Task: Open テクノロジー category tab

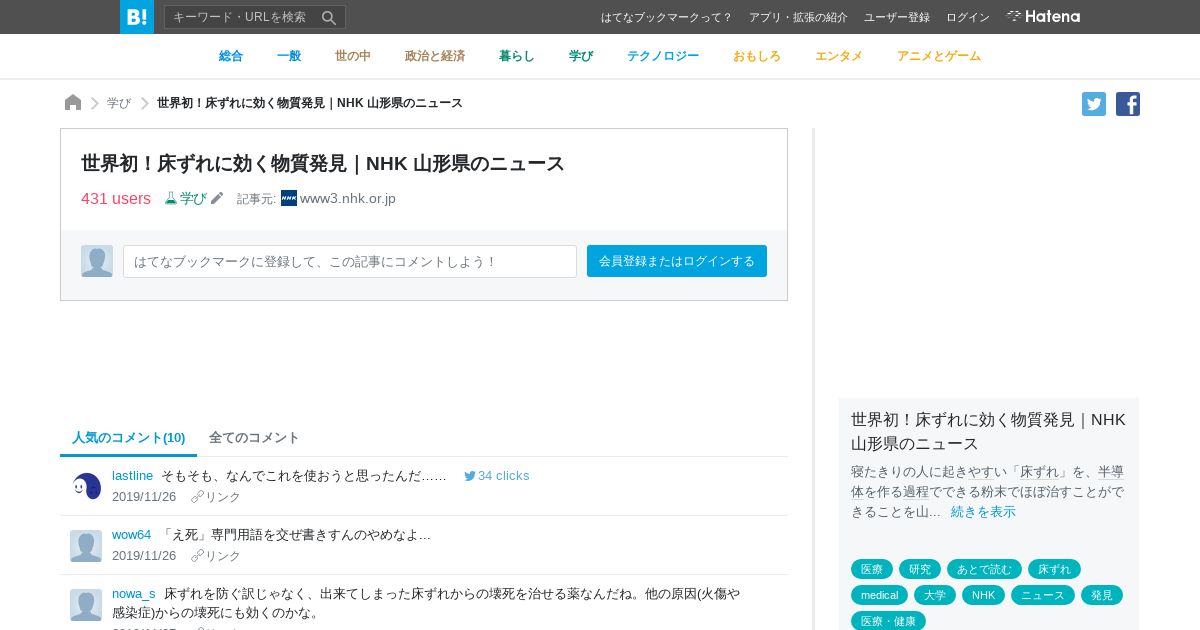Action: pyautogui.click(x=663, y=56)
